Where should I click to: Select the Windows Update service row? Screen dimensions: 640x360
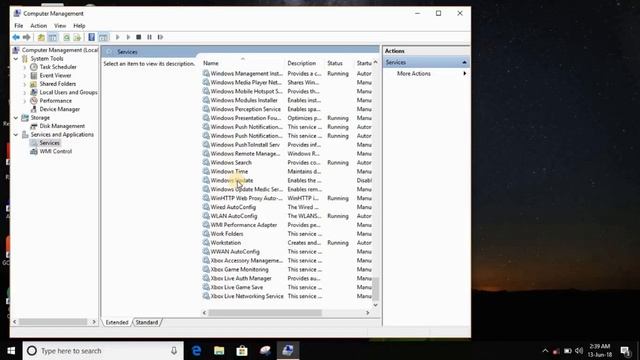tap(287, 180)
